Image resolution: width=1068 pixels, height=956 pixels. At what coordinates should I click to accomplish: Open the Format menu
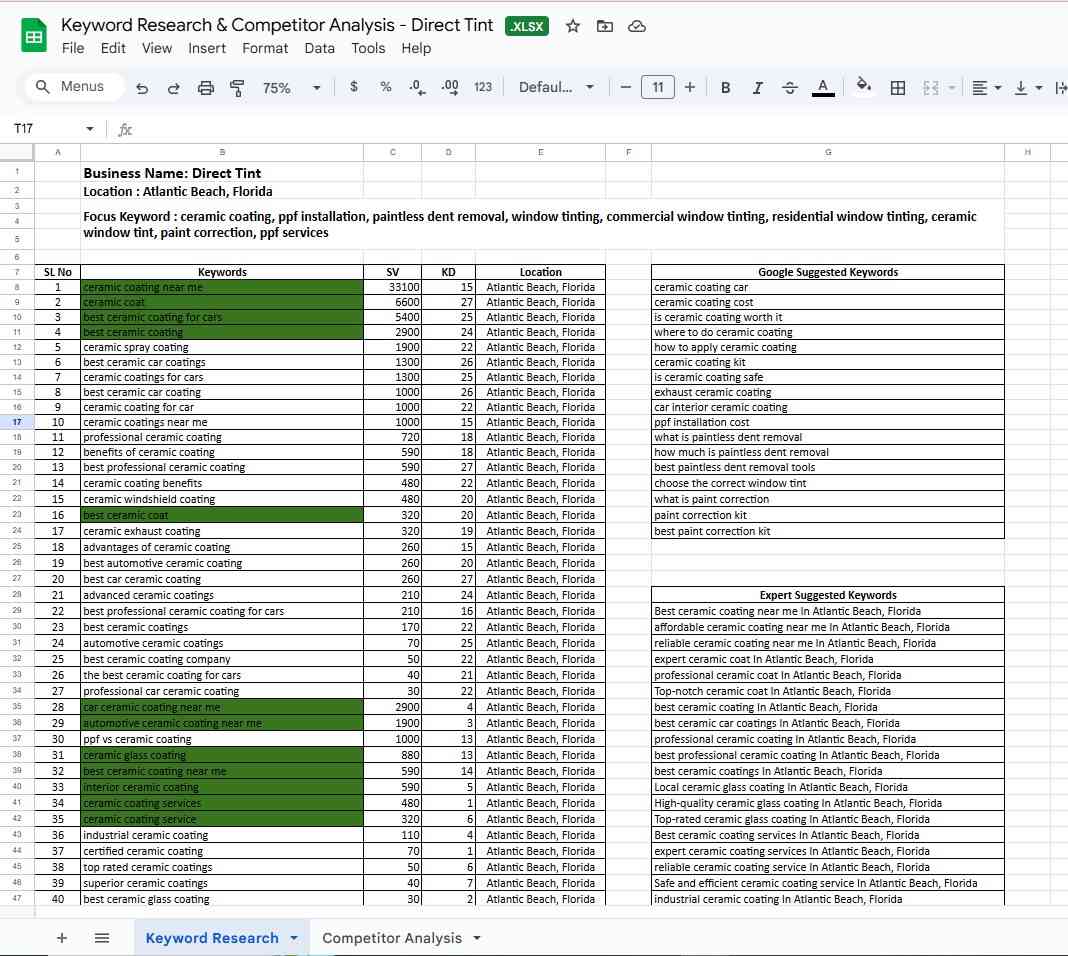coord(265,48)
